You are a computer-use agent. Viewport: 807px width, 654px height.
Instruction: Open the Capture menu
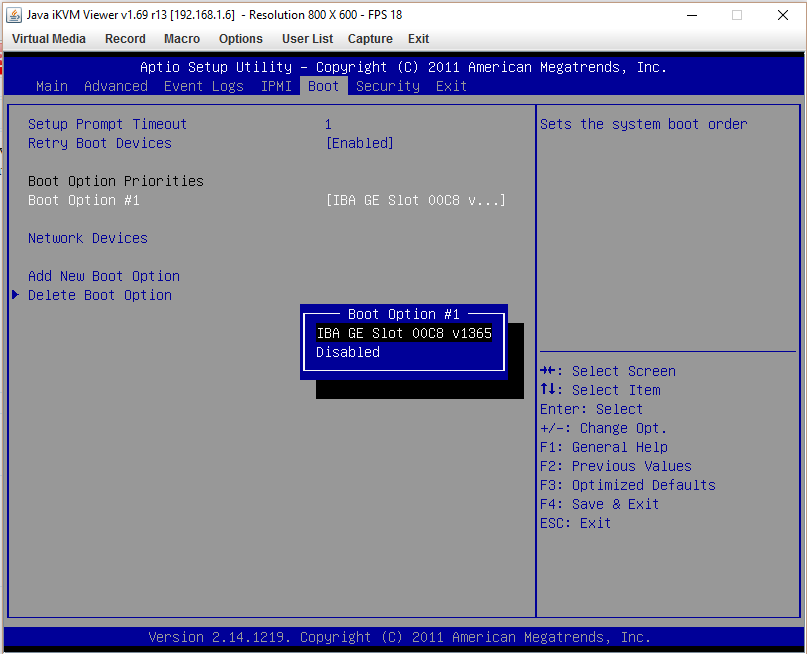coord(370,39)
